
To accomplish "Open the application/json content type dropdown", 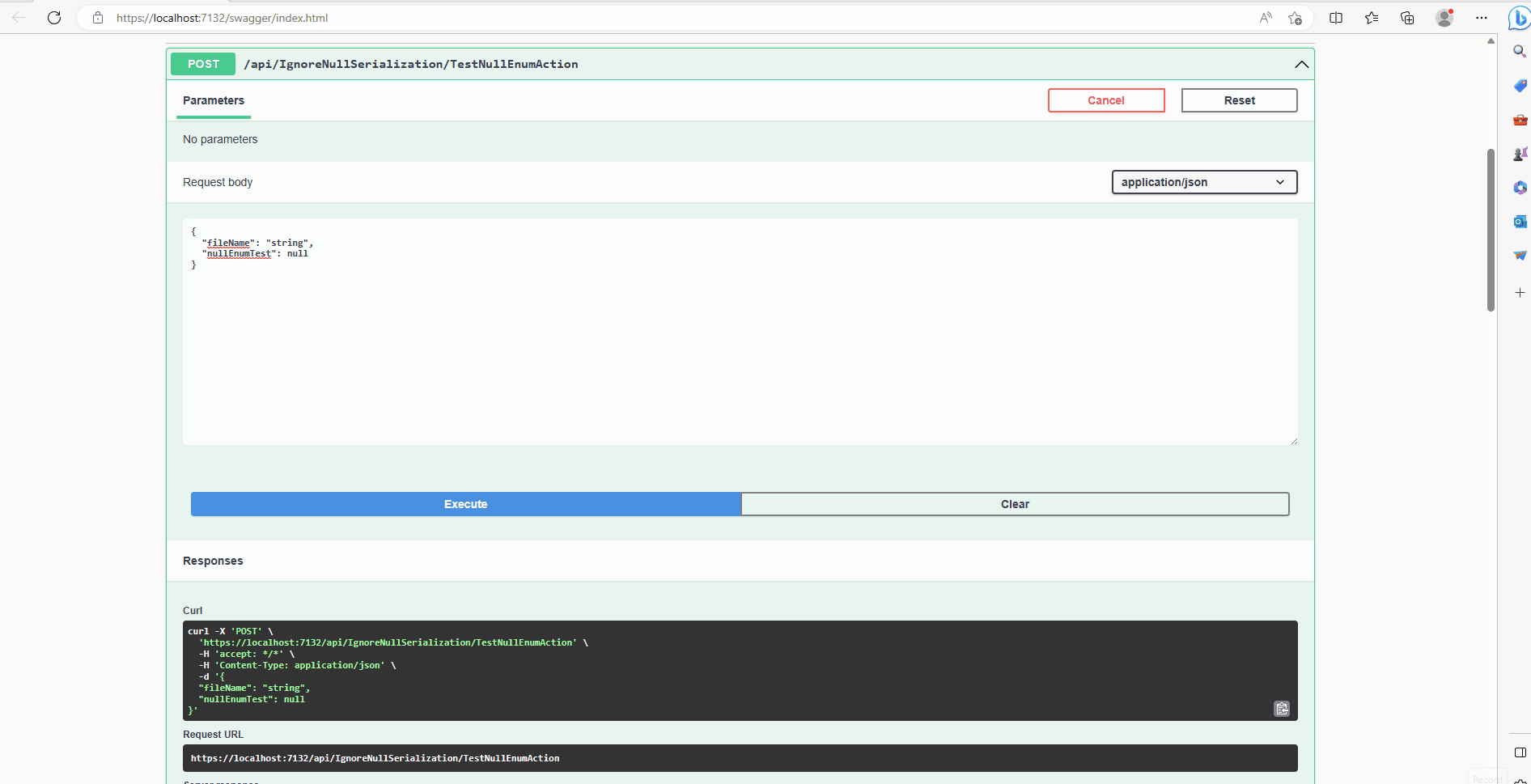I will (1203, 182).
